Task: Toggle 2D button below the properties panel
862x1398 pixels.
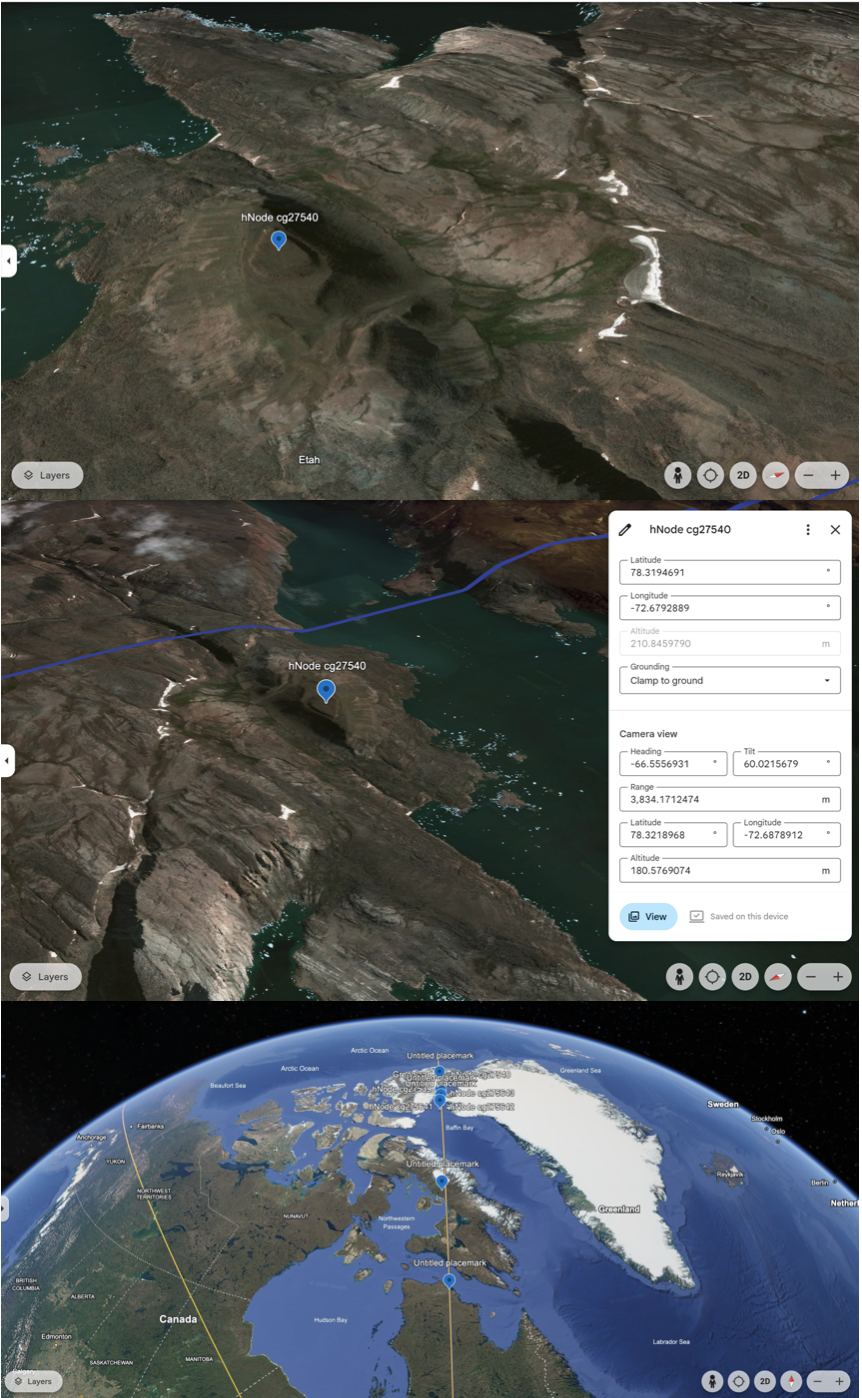Action: pos(745,977)
